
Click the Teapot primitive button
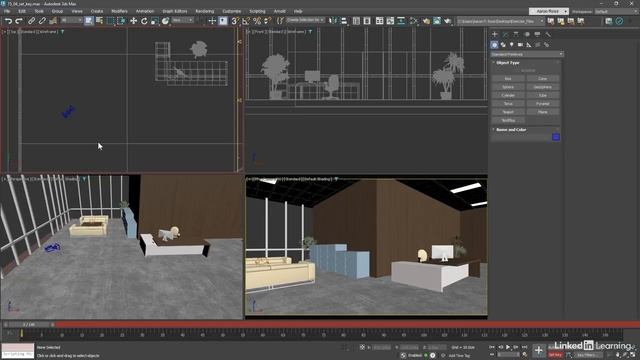point(508,112)
